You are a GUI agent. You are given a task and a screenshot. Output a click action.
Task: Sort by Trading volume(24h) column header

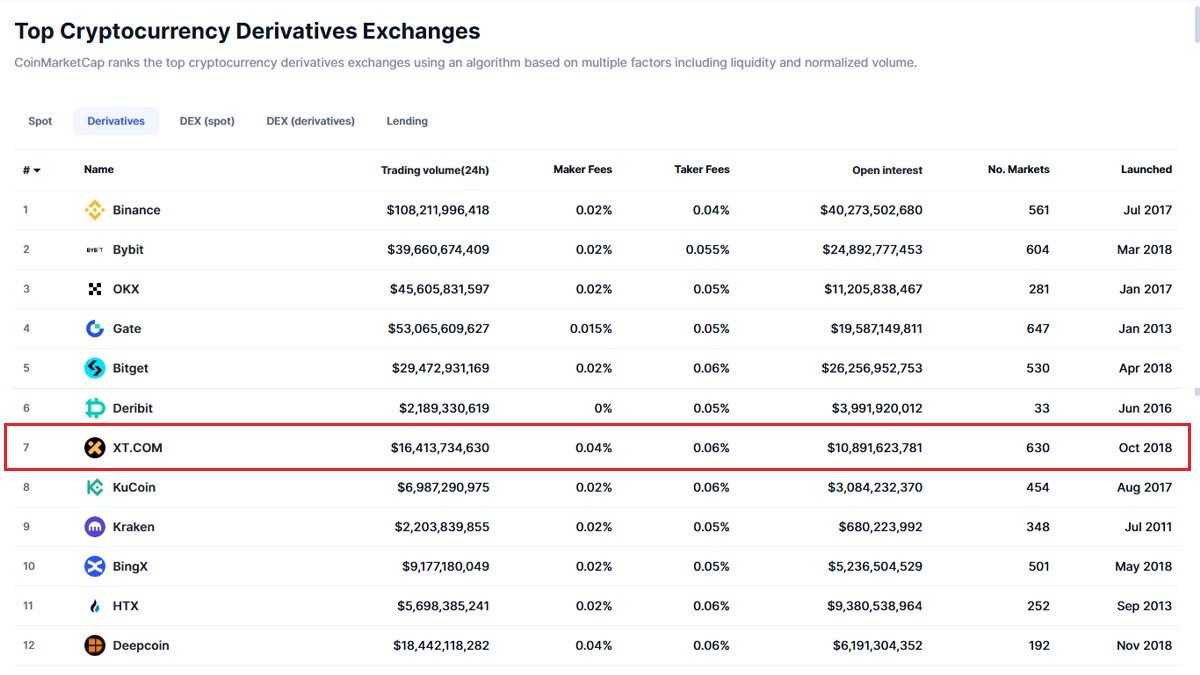point(435,170)
